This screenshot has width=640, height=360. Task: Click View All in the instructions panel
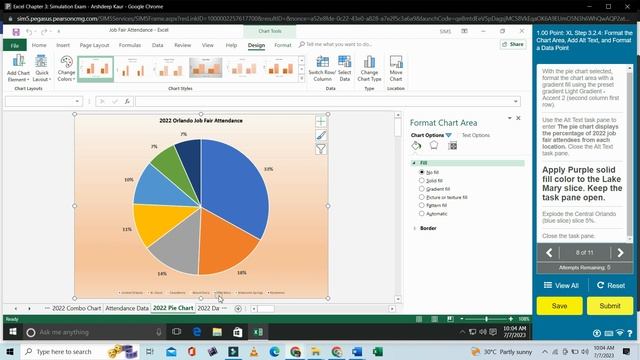[x=561, y=285]
